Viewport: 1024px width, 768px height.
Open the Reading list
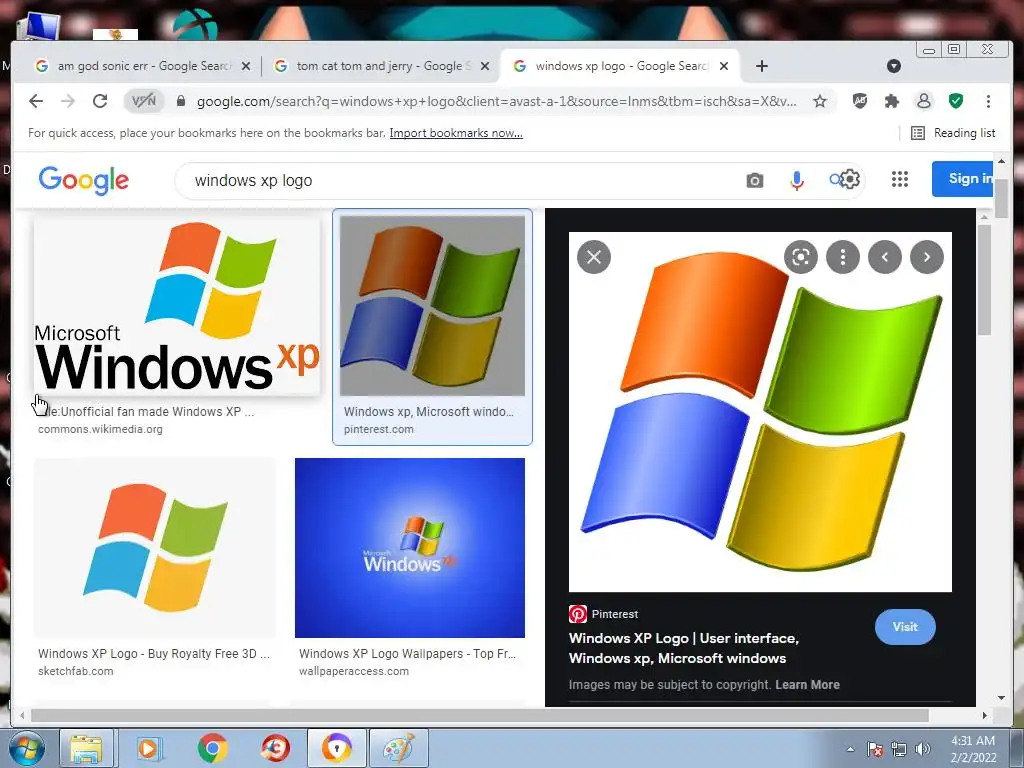953,133
